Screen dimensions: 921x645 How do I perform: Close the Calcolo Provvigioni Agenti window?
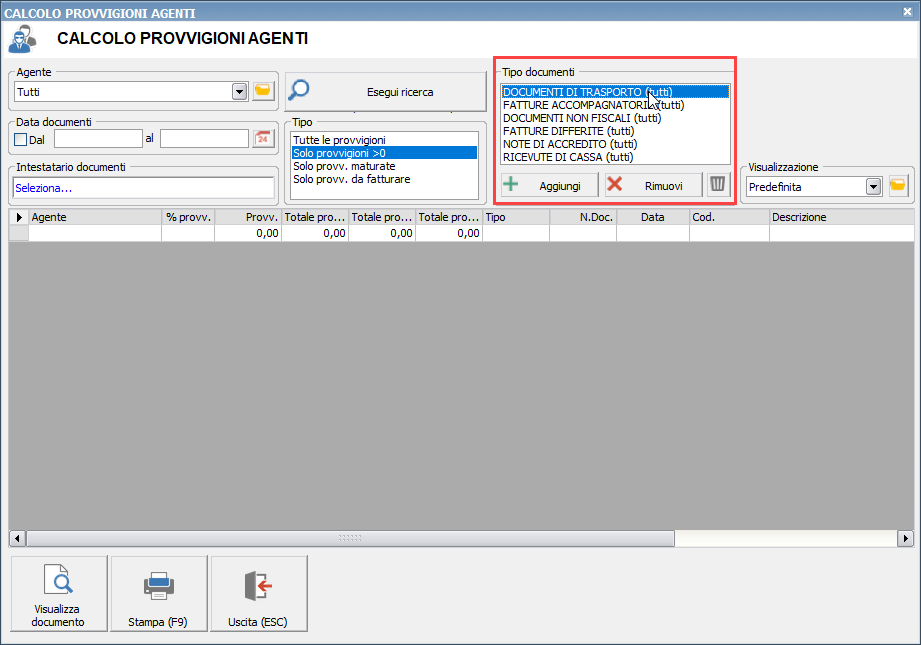tap(907, 12)
